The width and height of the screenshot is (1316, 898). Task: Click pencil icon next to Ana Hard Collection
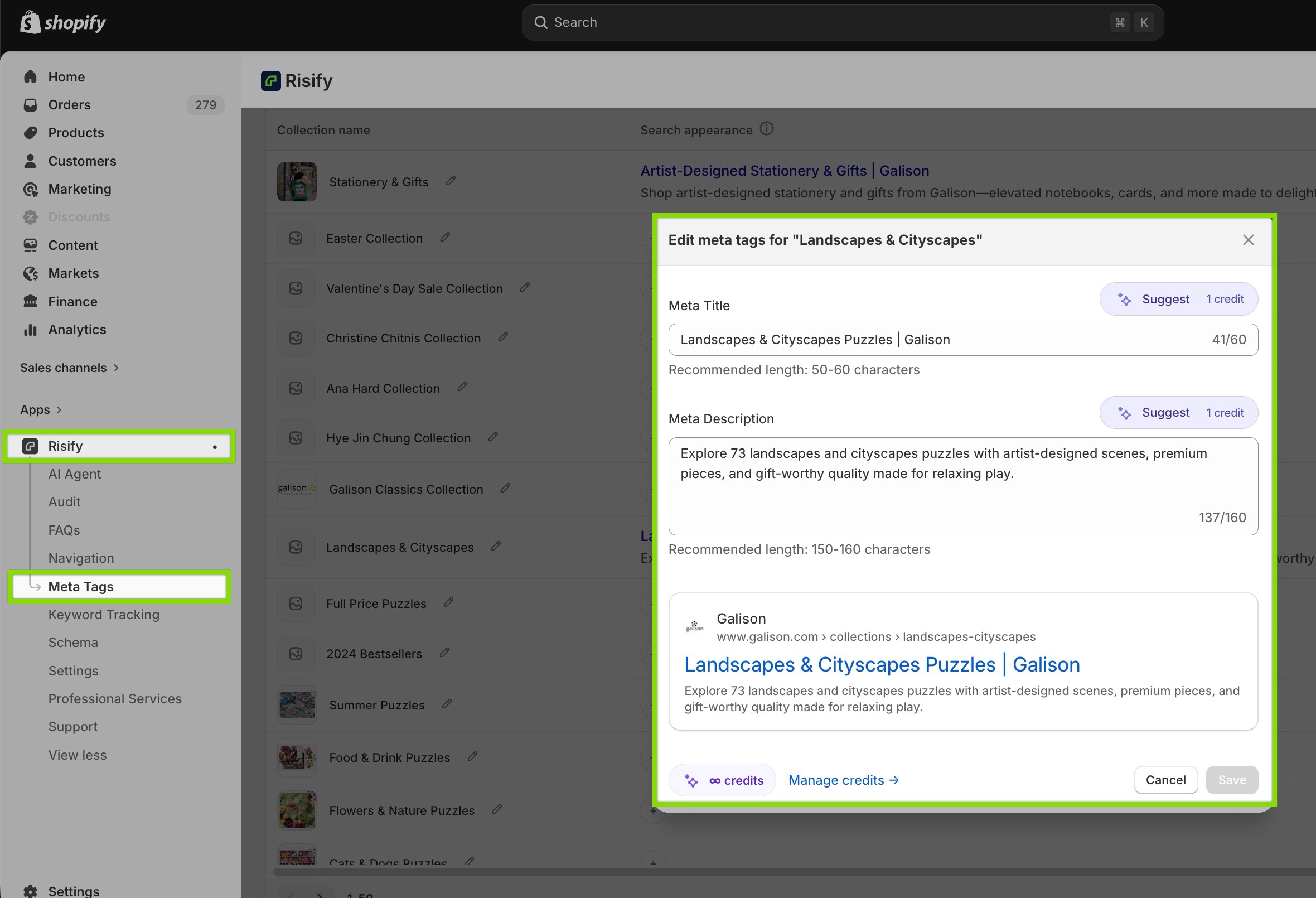462,387
